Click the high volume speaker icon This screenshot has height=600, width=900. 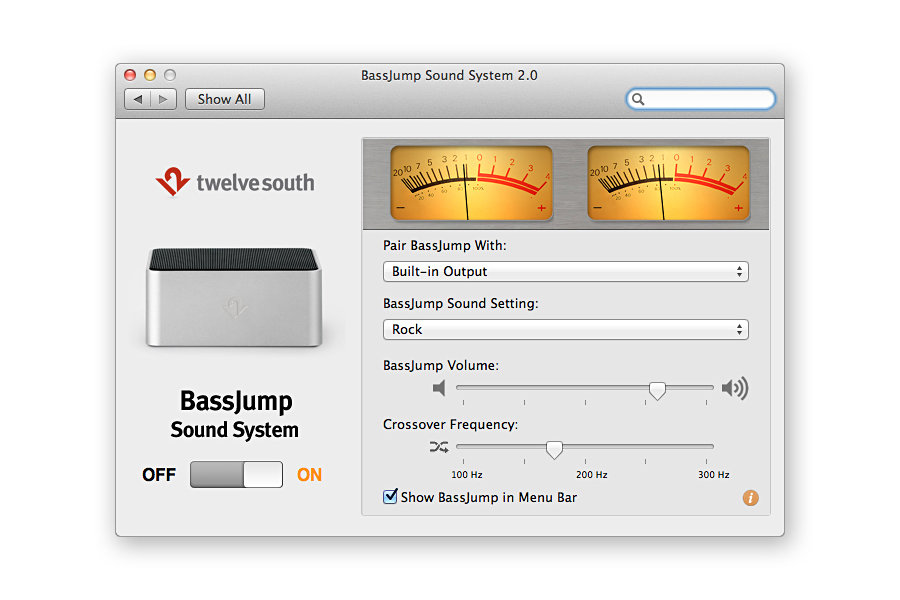coord(735,388)
